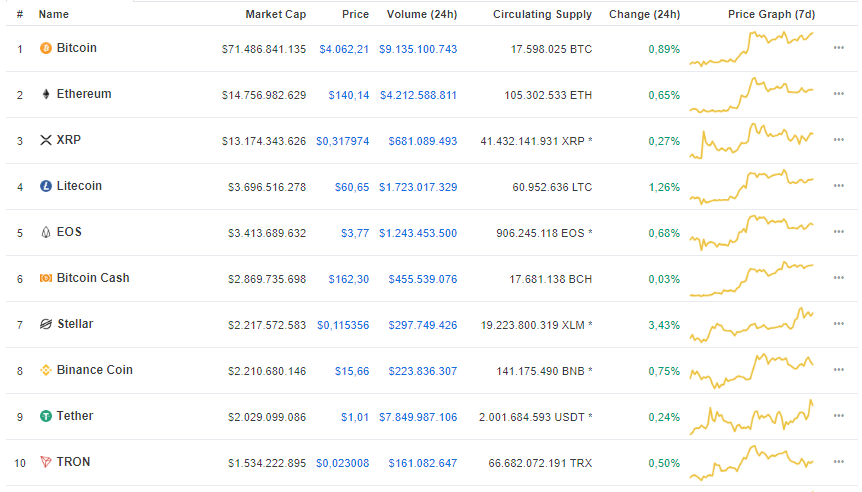Image resolution: width=862 pixels, height=492 pixels.
Task: Open the Tether name link
Action: point(75,416)
